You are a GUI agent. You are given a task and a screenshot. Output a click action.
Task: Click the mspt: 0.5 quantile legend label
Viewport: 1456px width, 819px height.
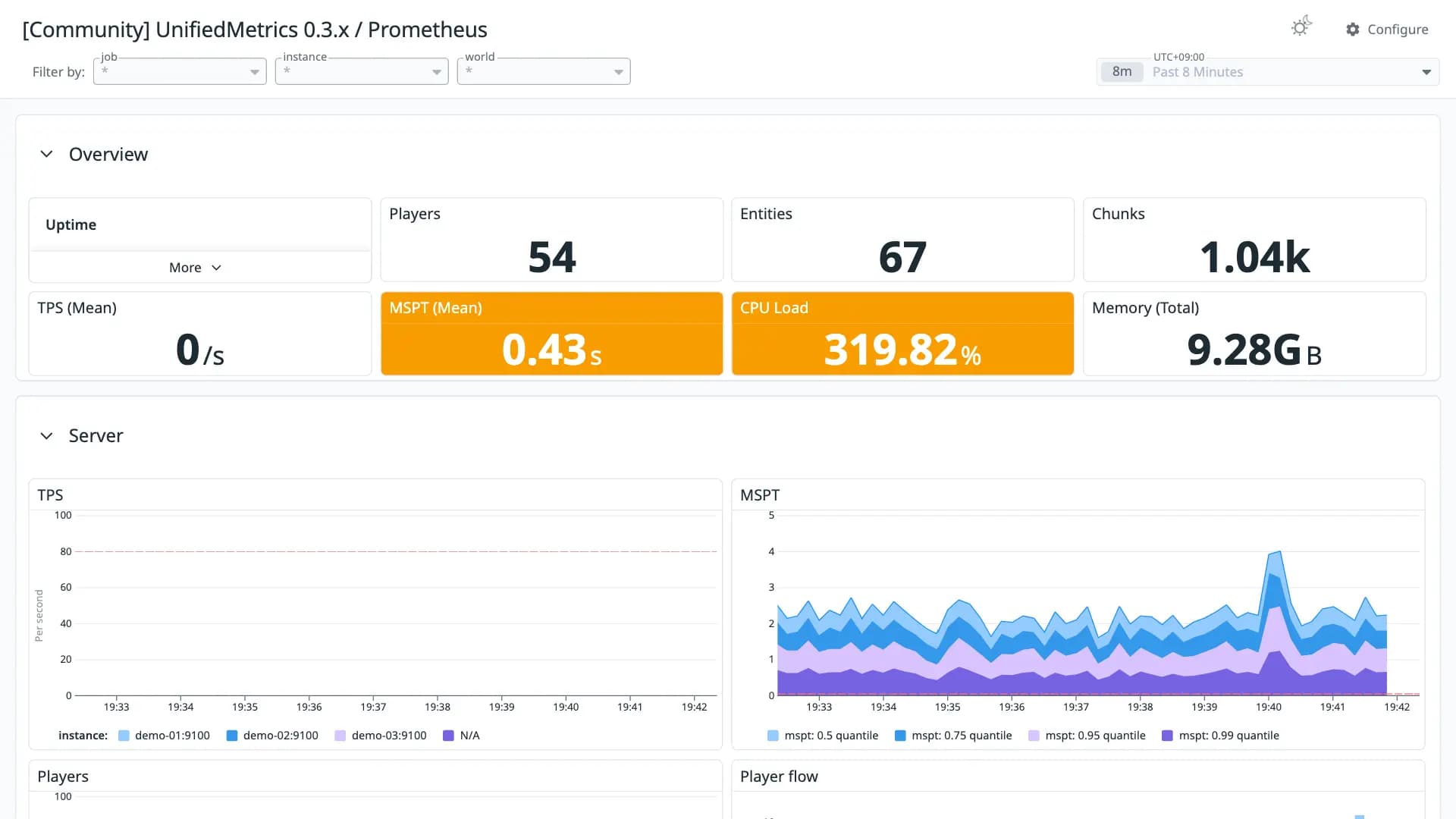[x=831, y=736]
